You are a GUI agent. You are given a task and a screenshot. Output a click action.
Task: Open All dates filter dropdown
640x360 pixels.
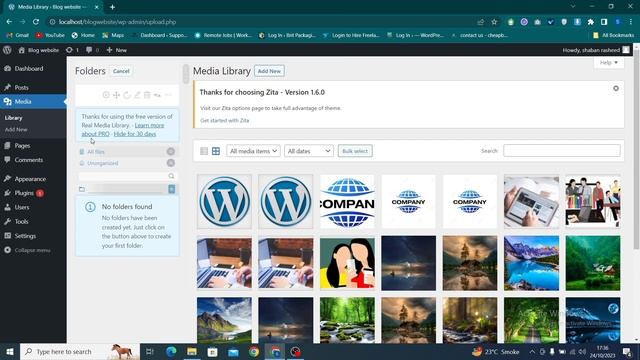(309, 151)
